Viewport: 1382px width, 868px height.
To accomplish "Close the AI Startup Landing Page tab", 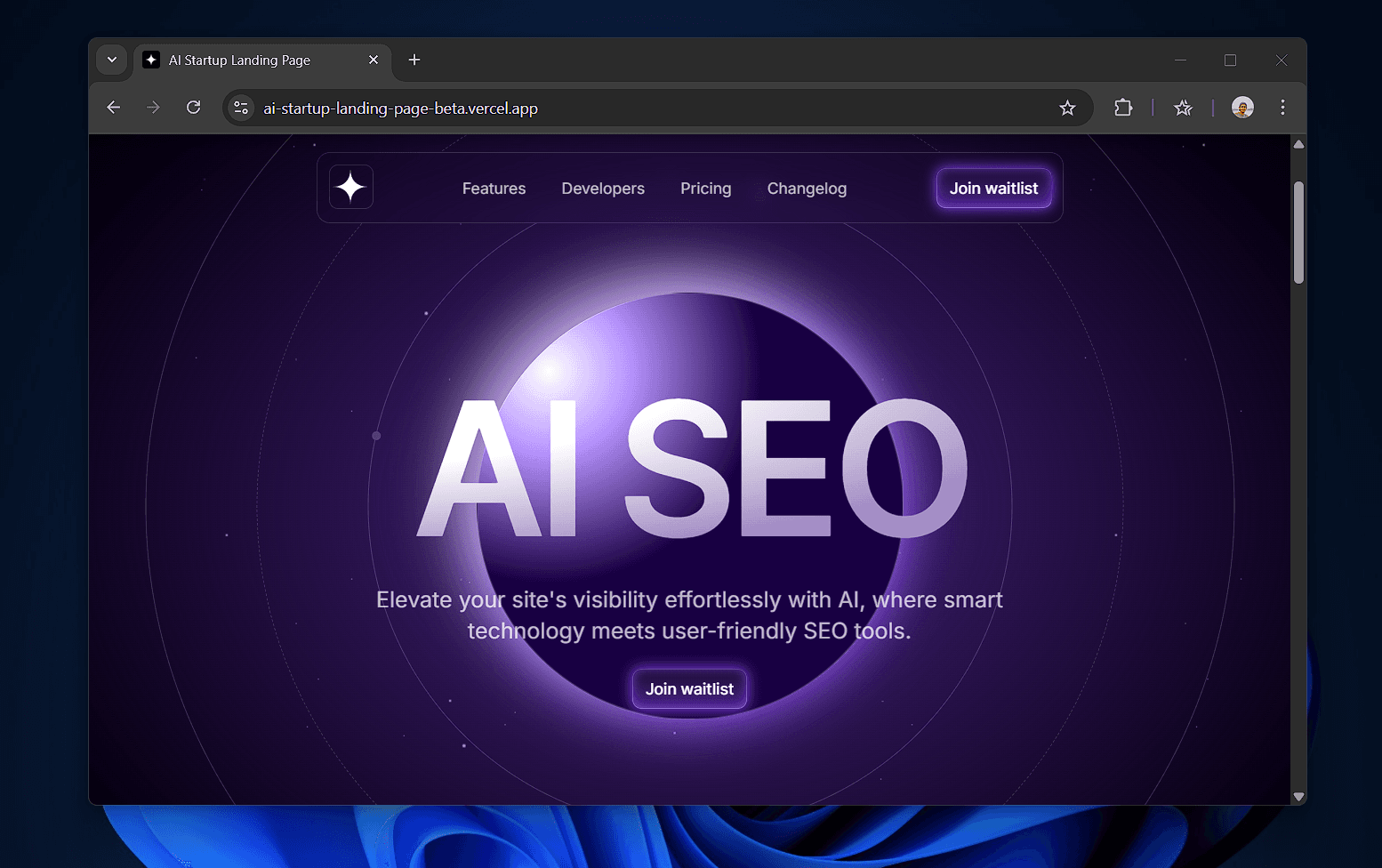I will [374, 60].
